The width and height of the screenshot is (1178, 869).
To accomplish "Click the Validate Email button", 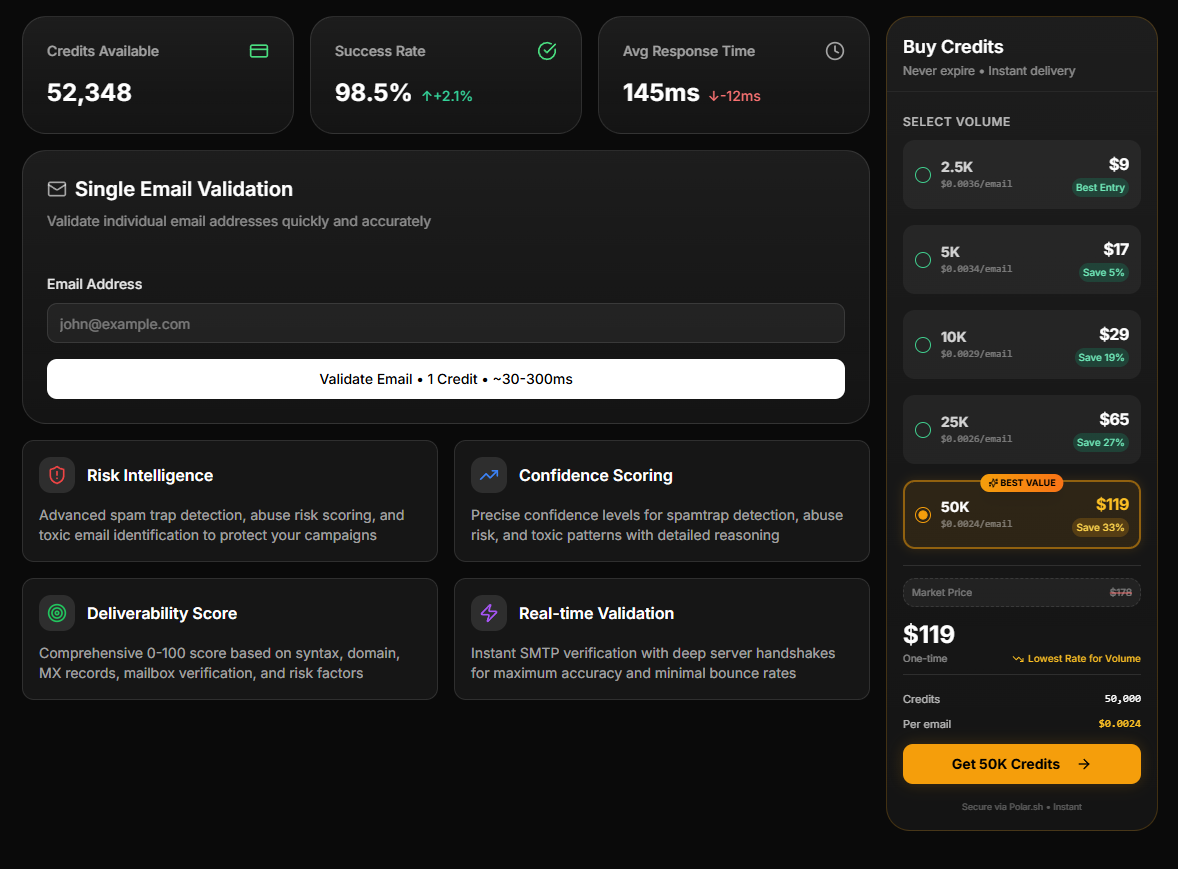I will pyautogui.click(x=446, y=379).
